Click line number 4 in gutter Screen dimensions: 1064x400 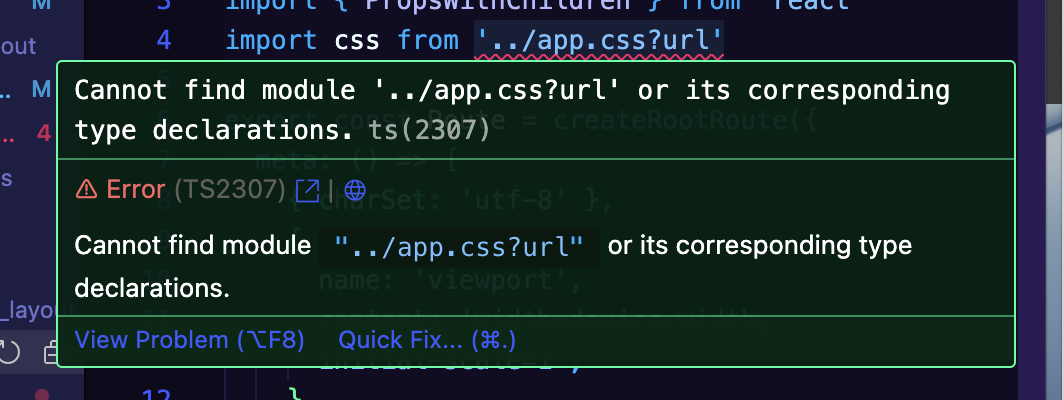[x=164, y=40]
